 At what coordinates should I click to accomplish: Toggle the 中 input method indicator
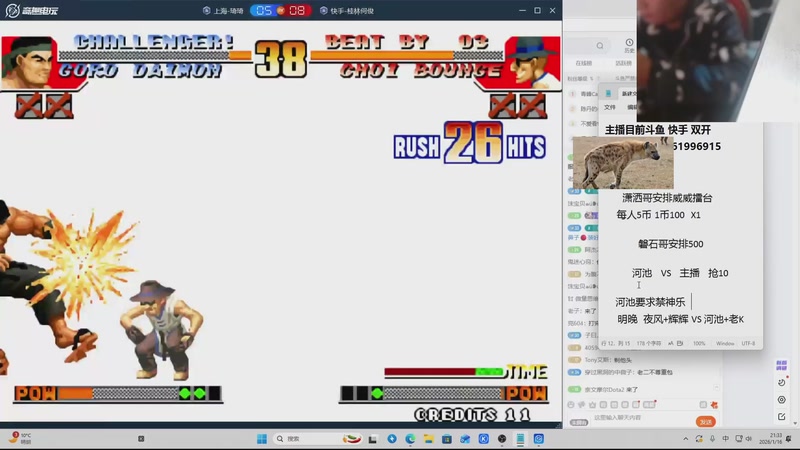(726, 439)
